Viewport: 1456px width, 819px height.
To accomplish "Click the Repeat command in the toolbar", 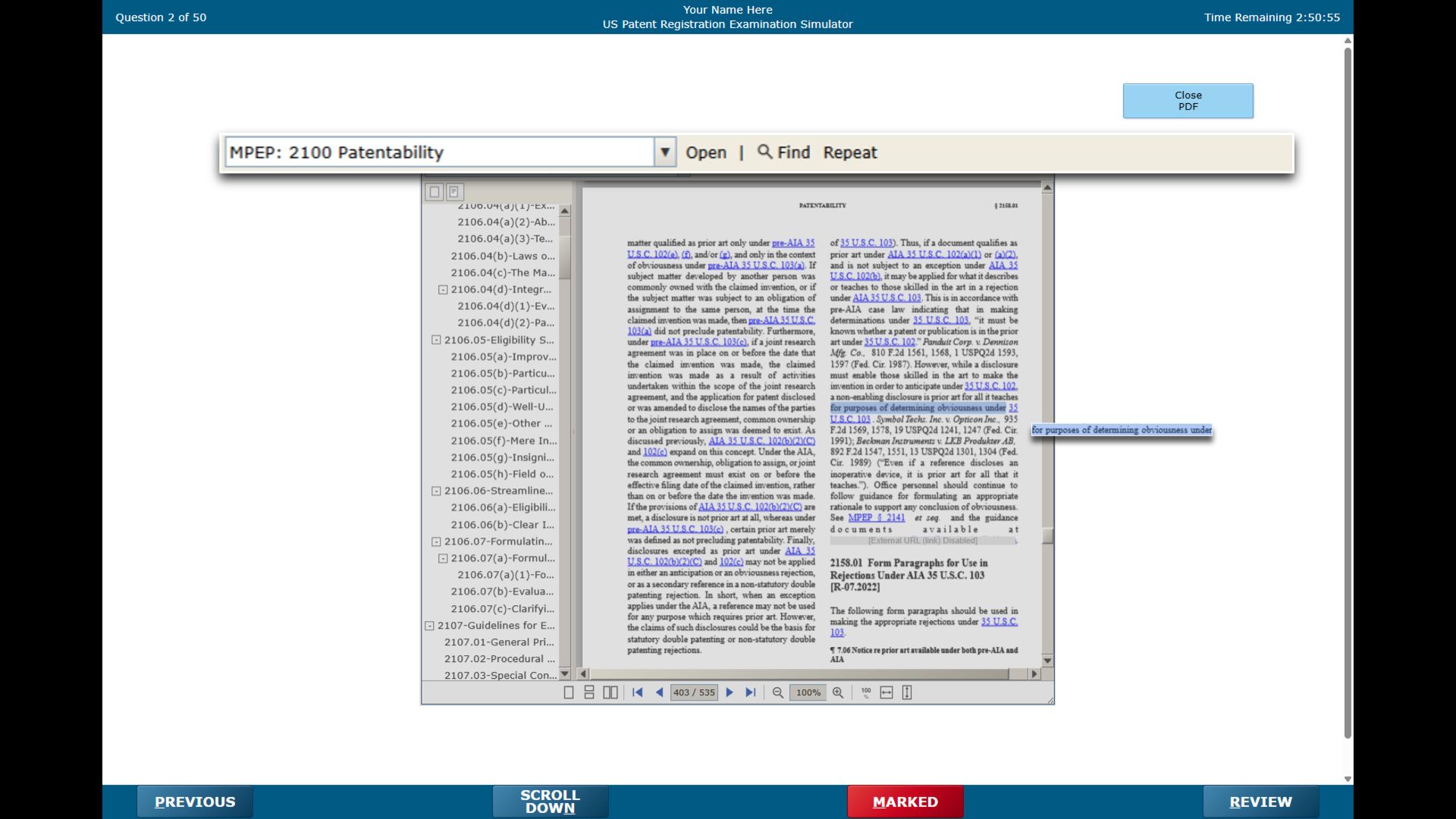I will [849, 152].
